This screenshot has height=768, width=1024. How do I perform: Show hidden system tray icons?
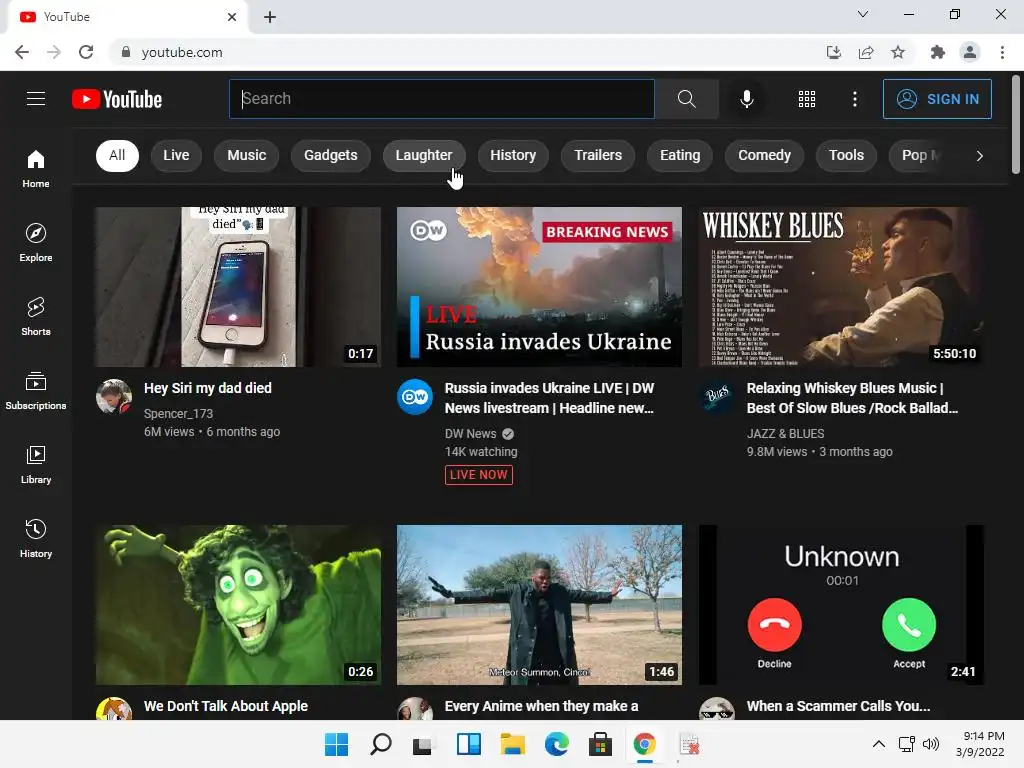tap(879, 744)
